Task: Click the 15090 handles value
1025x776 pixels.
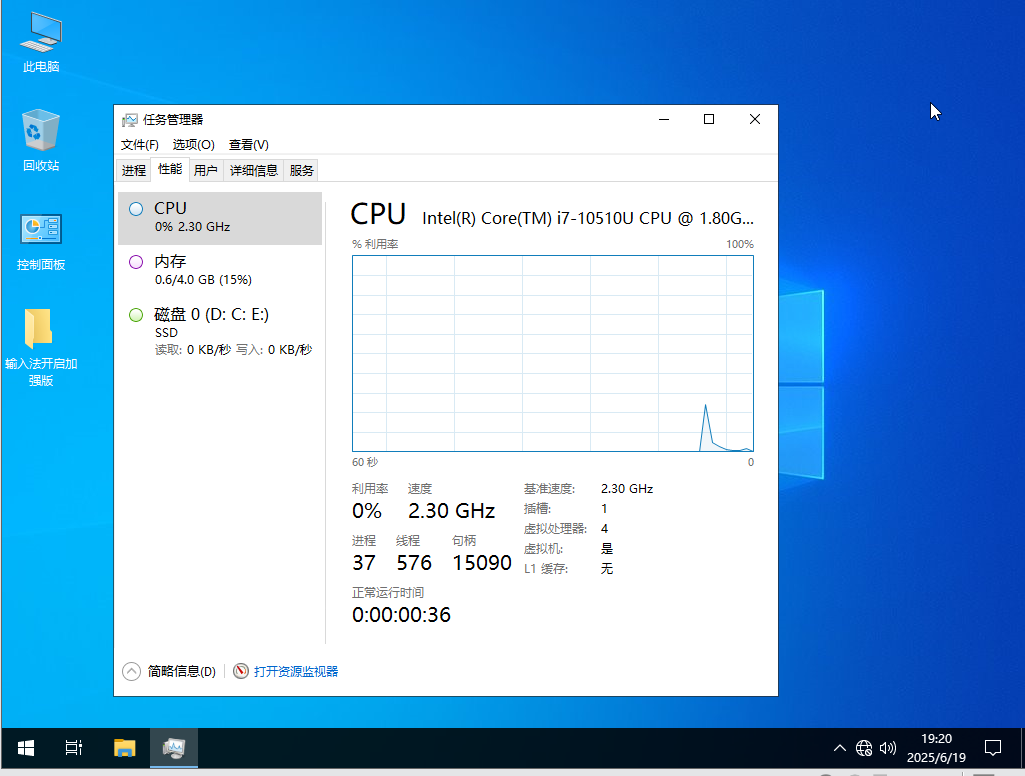Action: (x=482, y=563)
